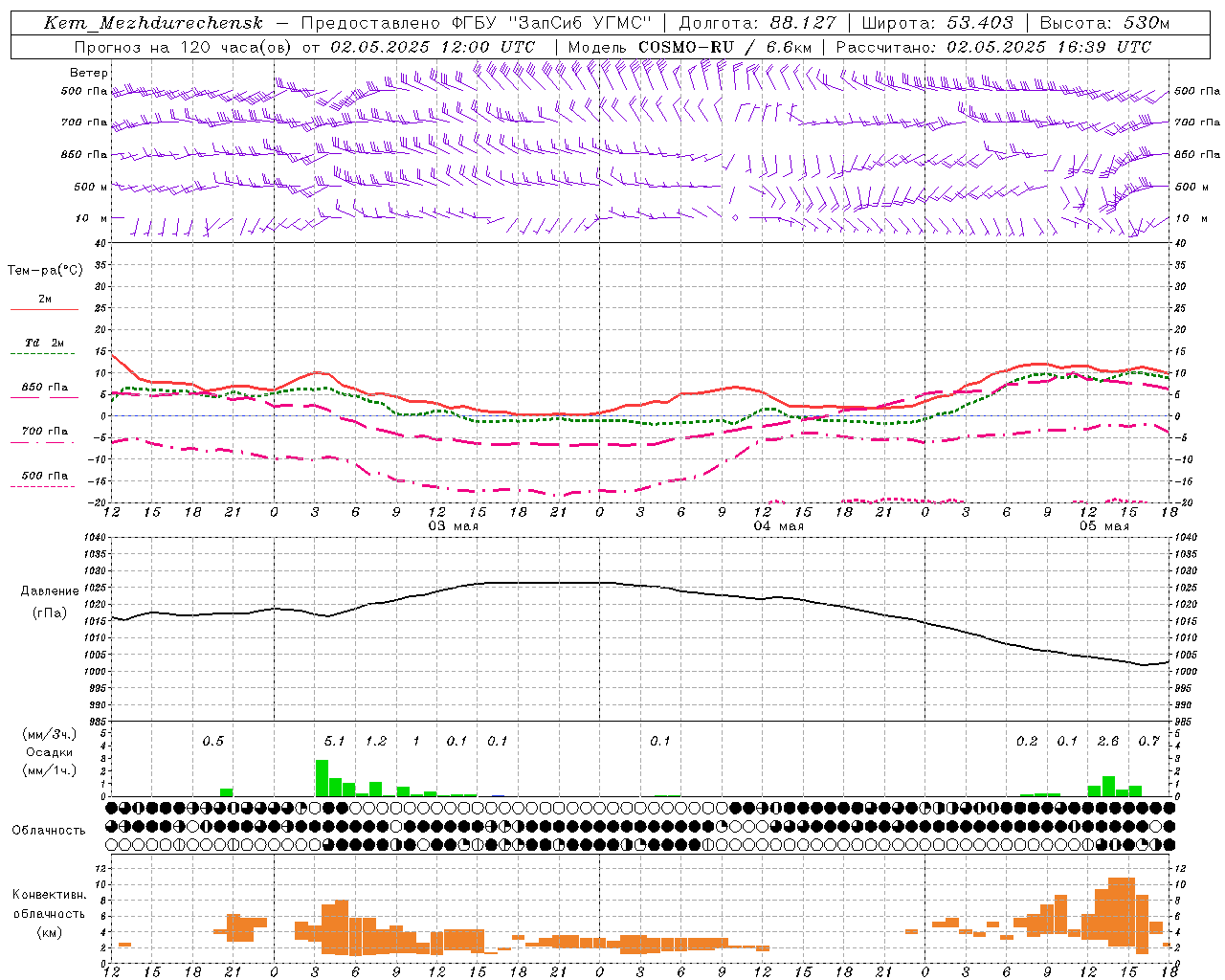Click the 0.7 precipitation total value

[x=1149, y=742]
